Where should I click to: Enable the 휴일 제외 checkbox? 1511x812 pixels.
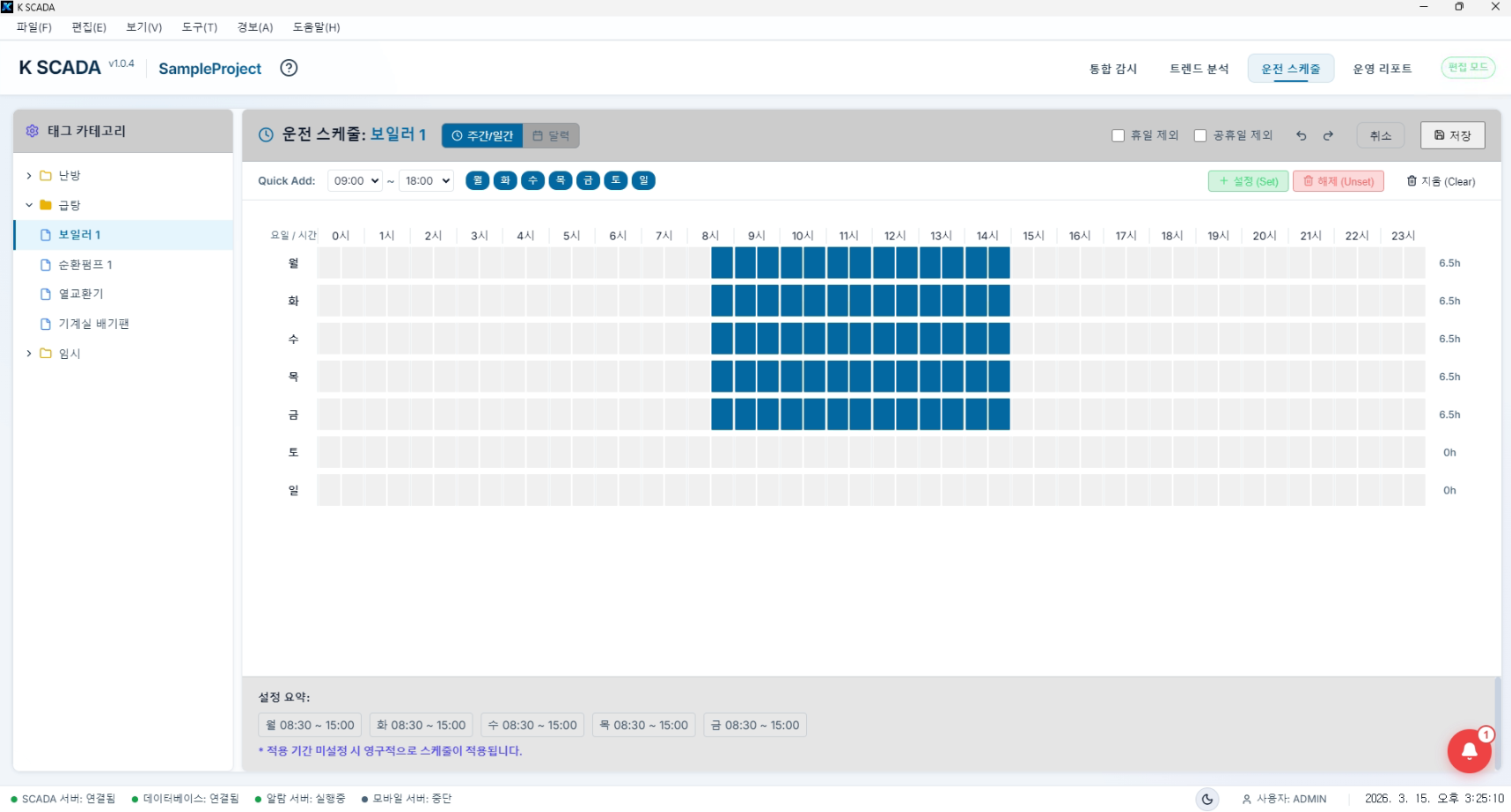pyautogui.click(x=1118, y=135)
